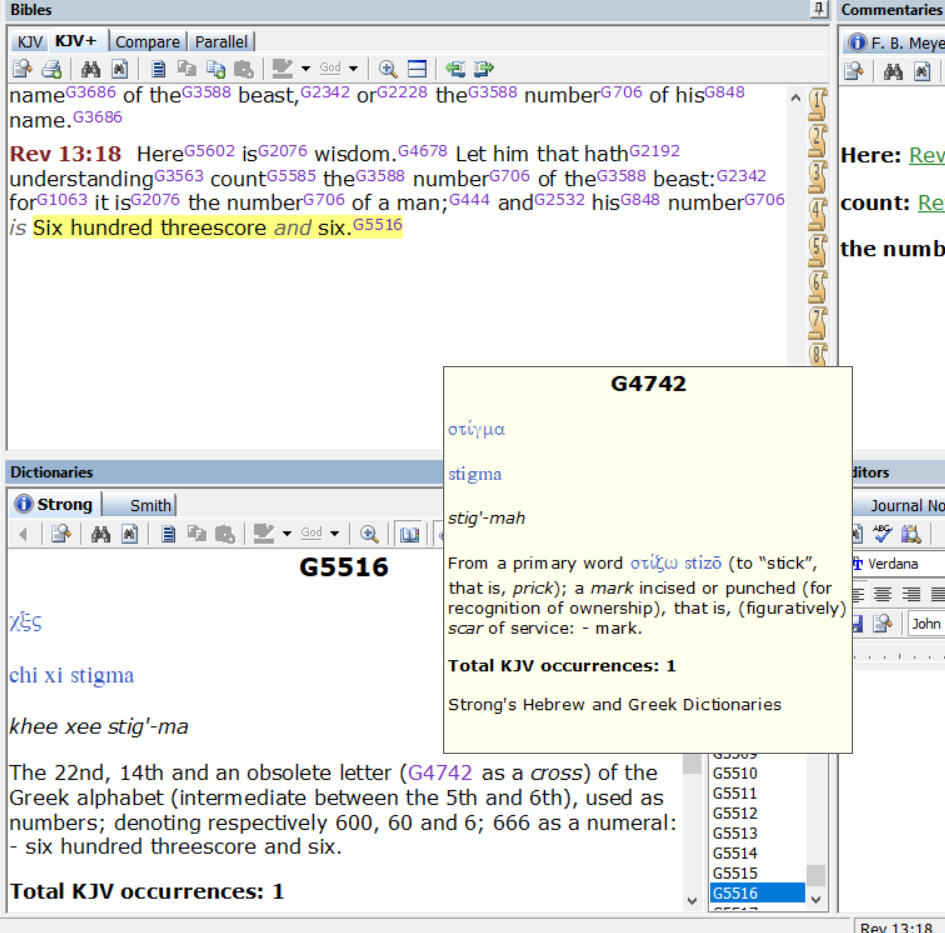Go forward with the green right arrow
This screenshot has width=945, height=933.
(x=484, y=69)
